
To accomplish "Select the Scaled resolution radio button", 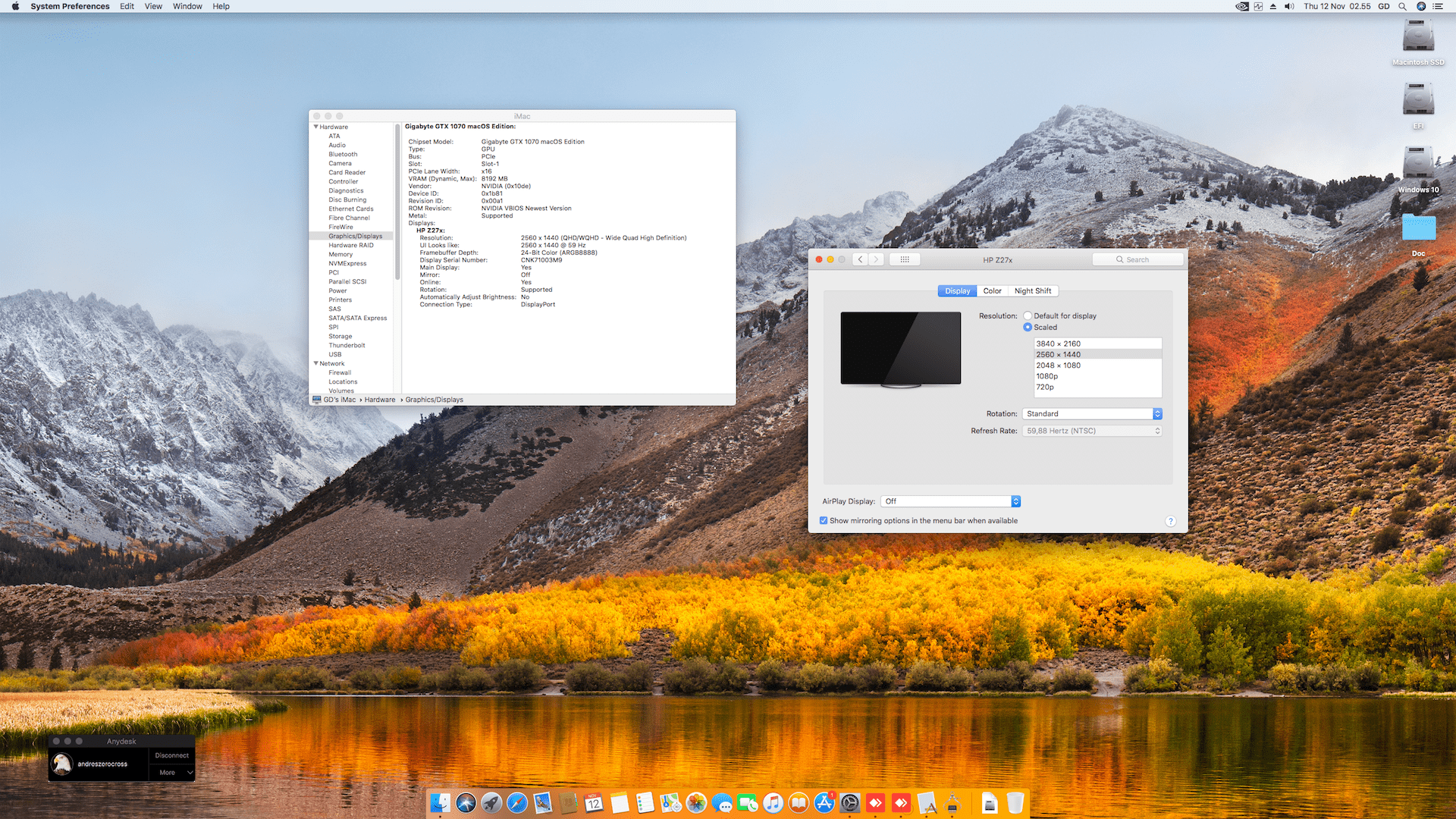I will point(1028,328).
